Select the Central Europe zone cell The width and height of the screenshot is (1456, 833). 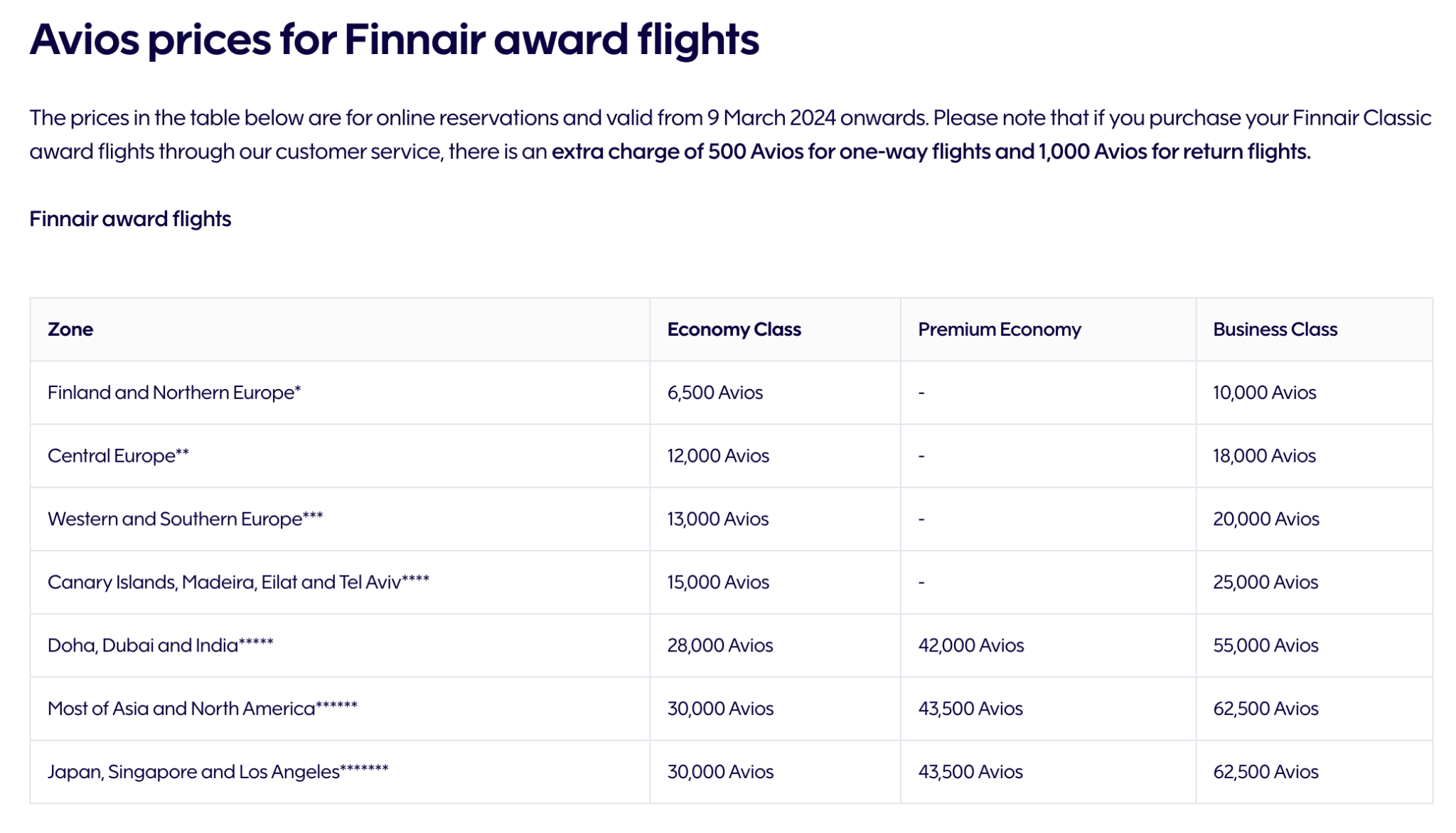118,456
